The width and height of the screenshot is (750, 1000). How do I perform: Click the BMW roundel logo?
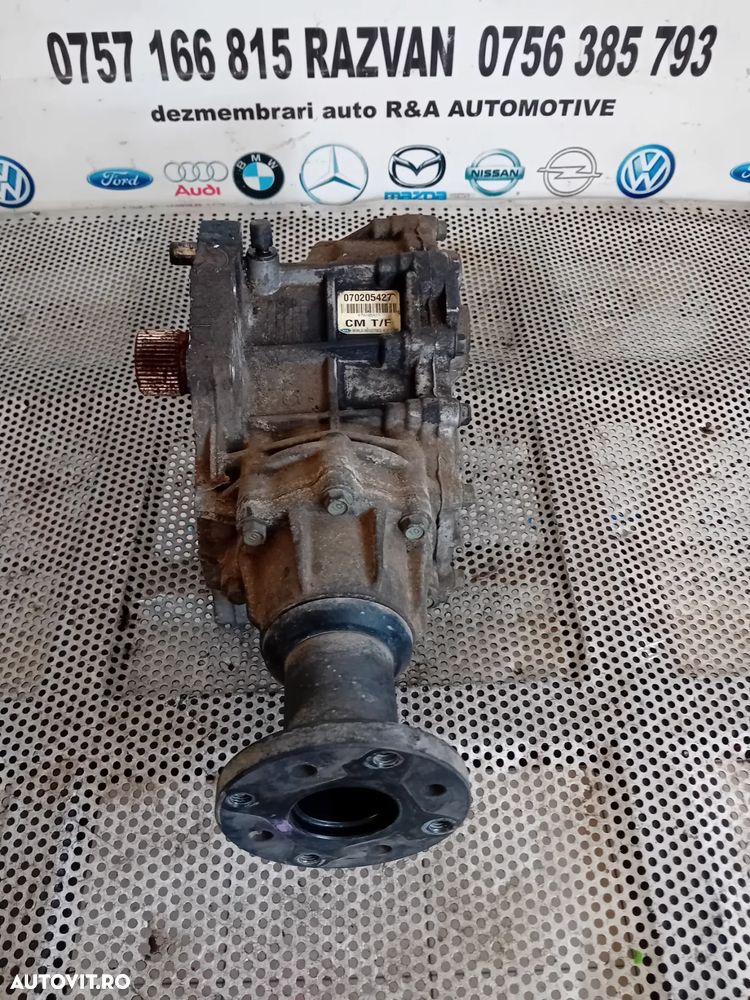point(258,175)
